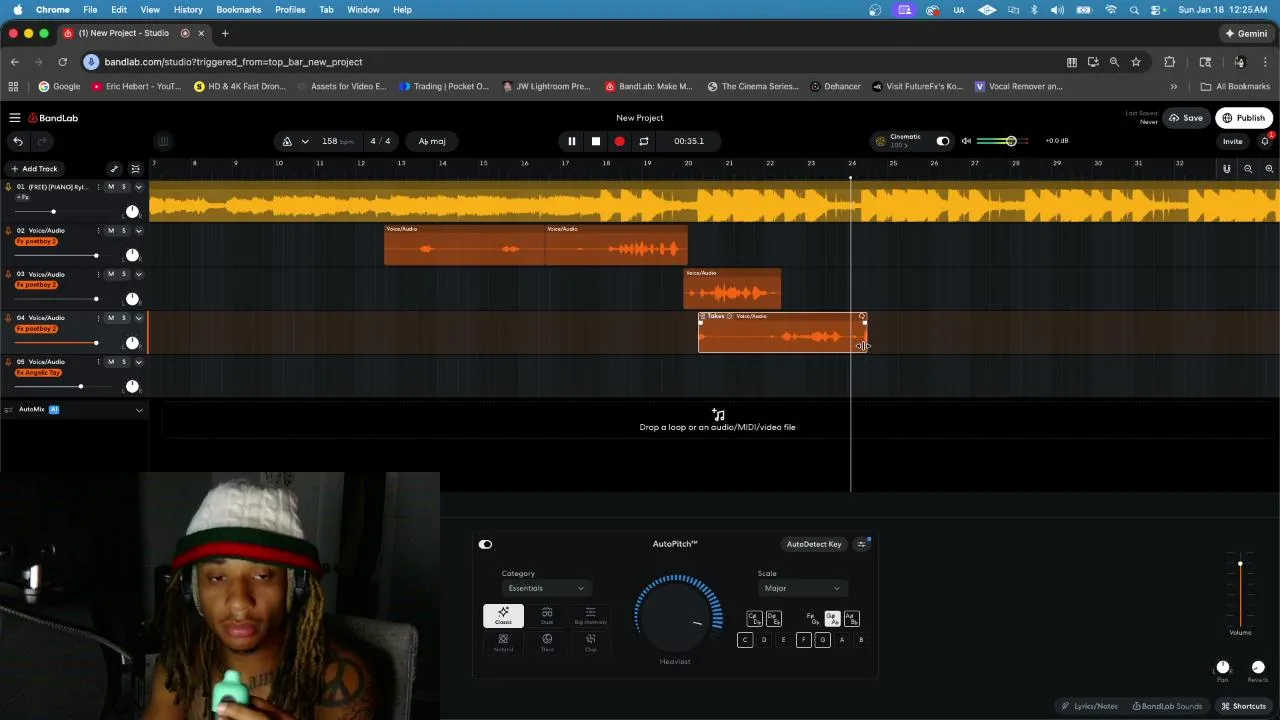Viewport: 1280px width, 720px height.
Task: Select the Third AutoPitch preset
Action: [x=547, y=642]
